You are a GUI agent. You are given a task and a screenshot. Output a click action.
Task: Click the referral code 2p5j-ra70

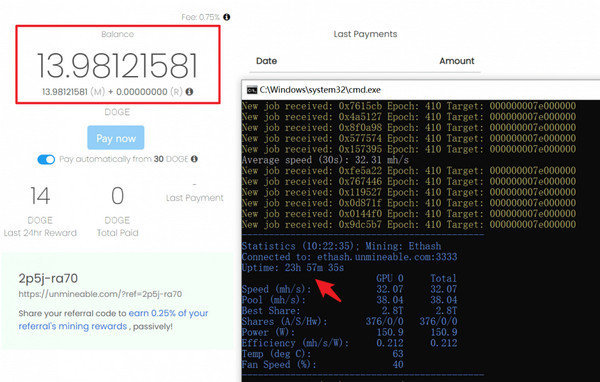[48, 278]
